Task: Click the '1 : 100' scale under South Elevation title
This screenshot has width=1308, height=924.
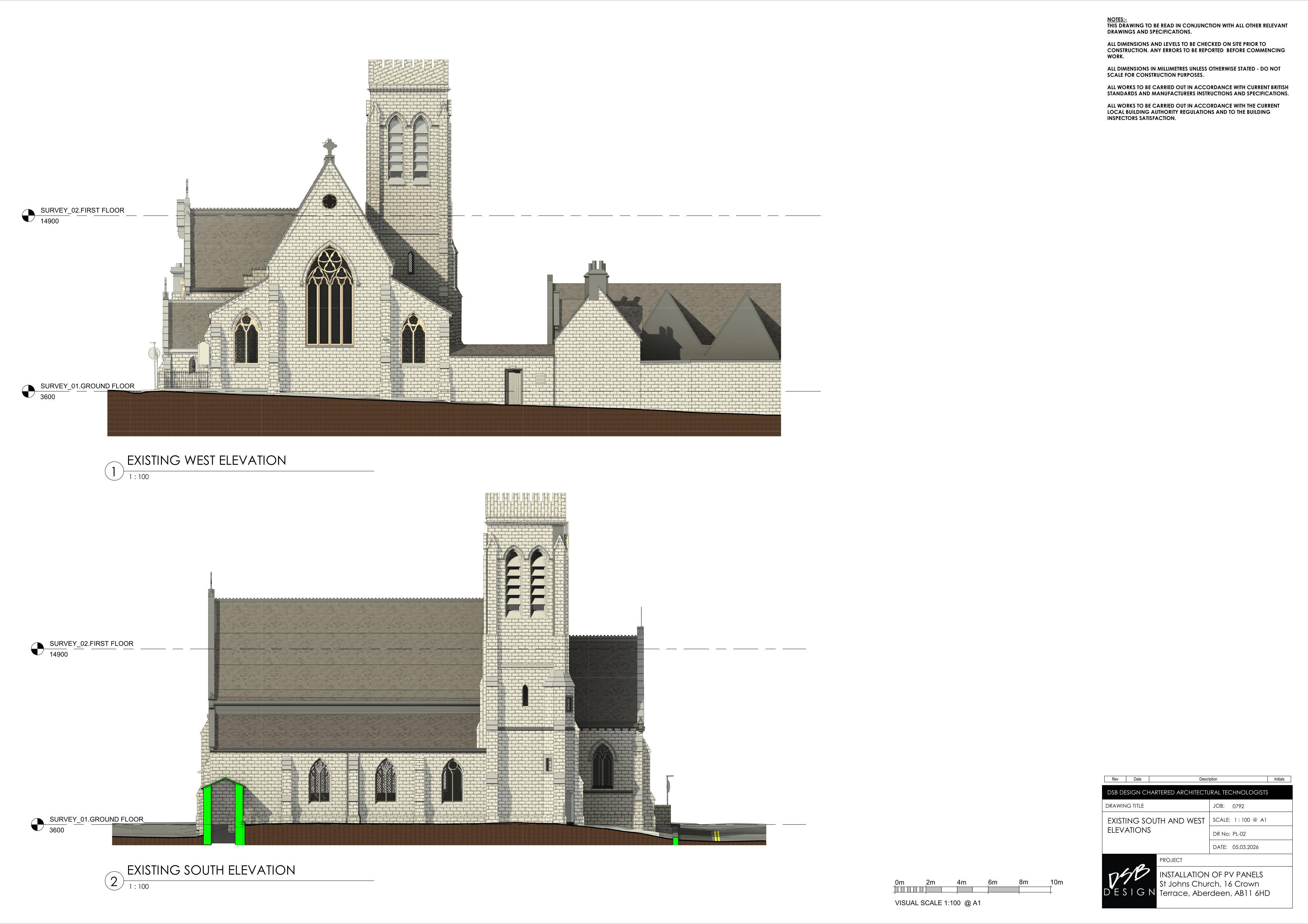Action: tap(139, 886)
